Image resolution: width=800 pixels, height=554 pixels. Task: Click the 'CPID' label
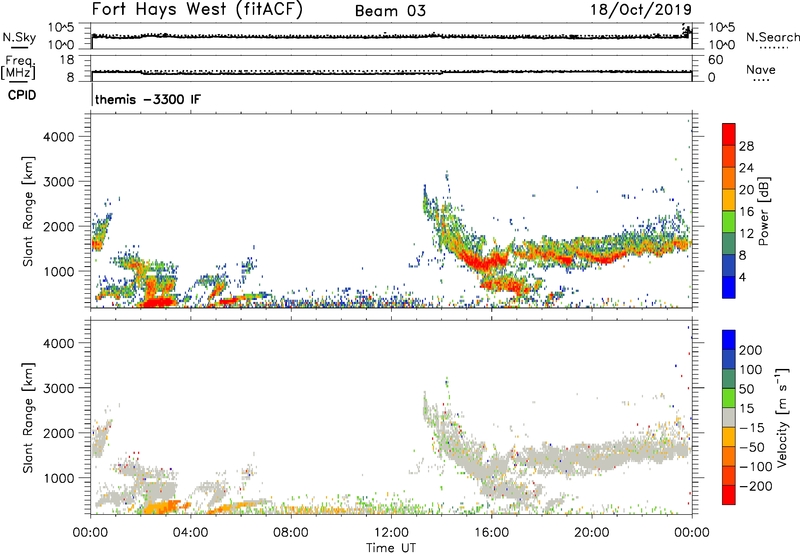pos(22,95)
